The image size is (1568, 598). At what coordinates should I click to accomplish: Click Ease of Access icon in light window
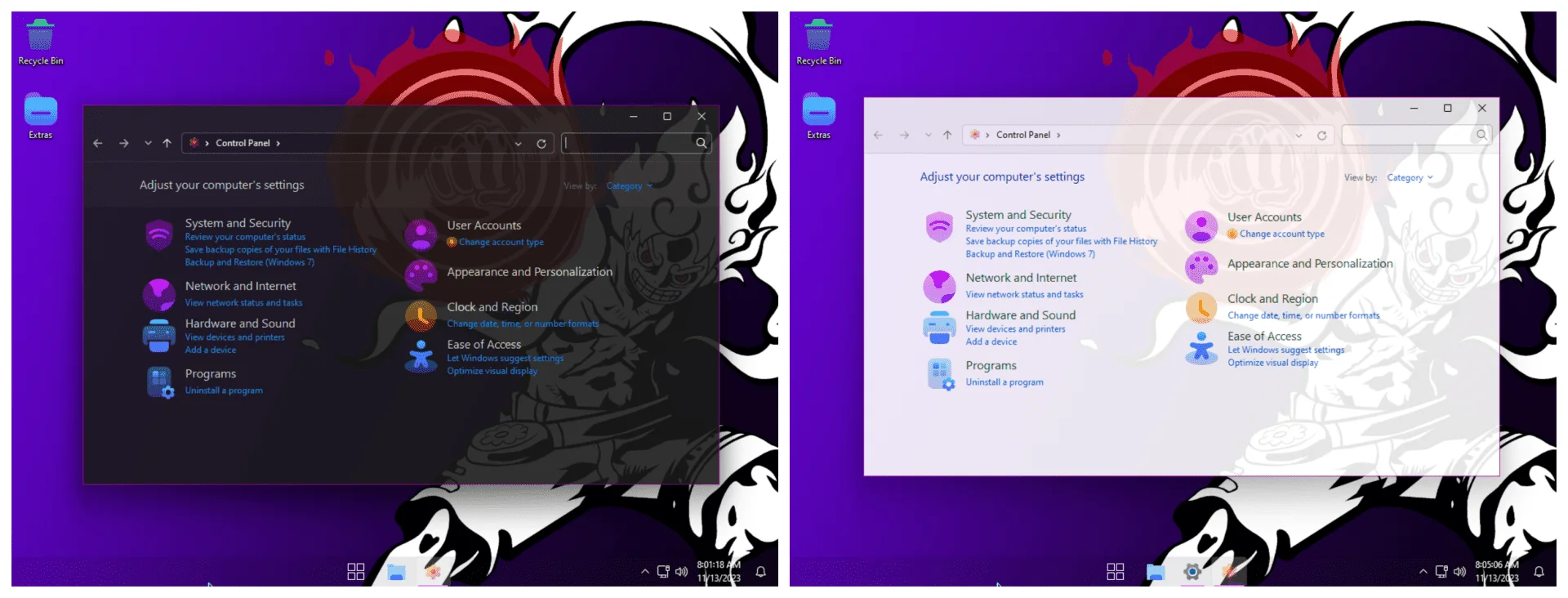pos(1201,348)
